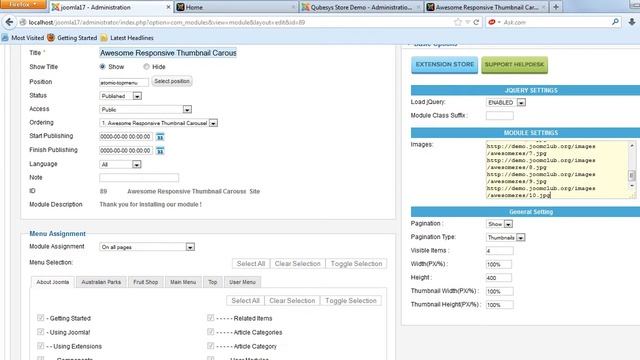Image resolution: width=640 pixels, height=360 pixels.
Task: Switch to the Qubesys Store Demo tab
Action: 361,7
